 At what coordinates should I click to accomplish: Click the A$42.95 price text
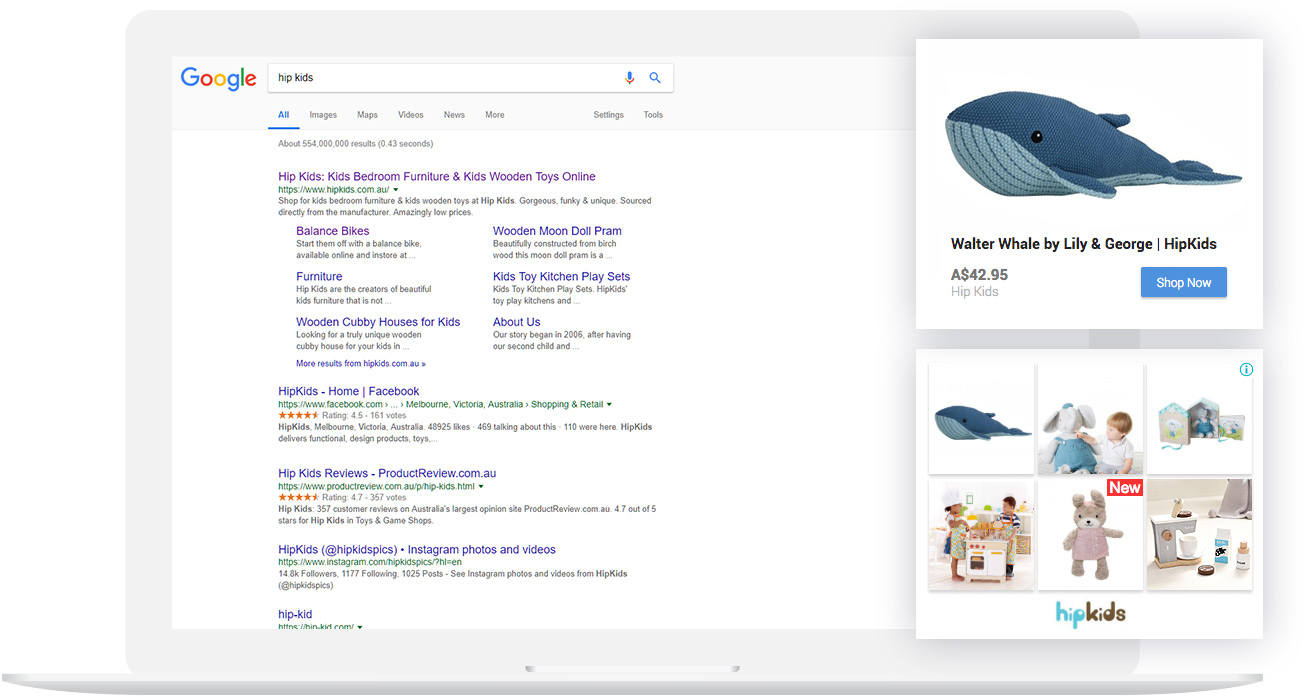pyautogui.click(x=979, y=275)
